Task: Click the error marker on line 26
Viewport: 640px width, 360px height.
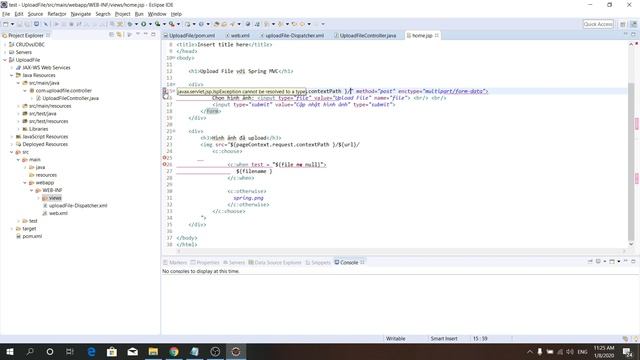Action: click(x=164, y=164)
